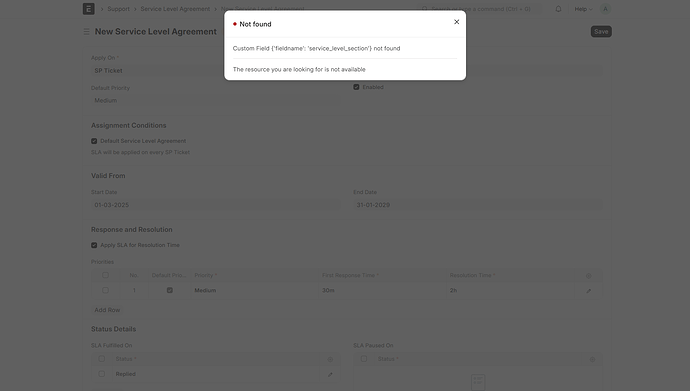This screenshot has width=690, height=391.
Task: Select all rows in SLA Fulfilled On table
Action: [102, 359]
